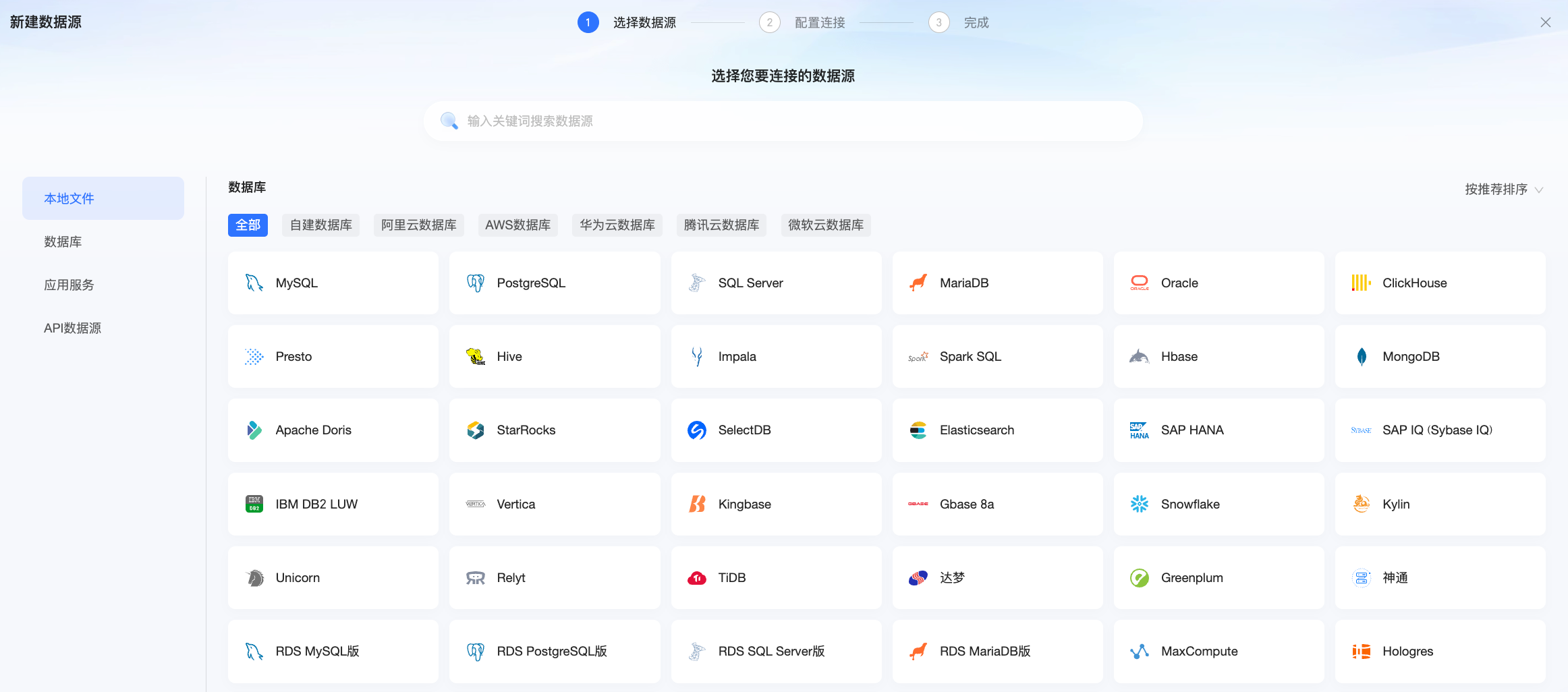Screen dimensions: 1568x692
Task: Filter by 微软云数据库
Action: (x=826, y=225)
